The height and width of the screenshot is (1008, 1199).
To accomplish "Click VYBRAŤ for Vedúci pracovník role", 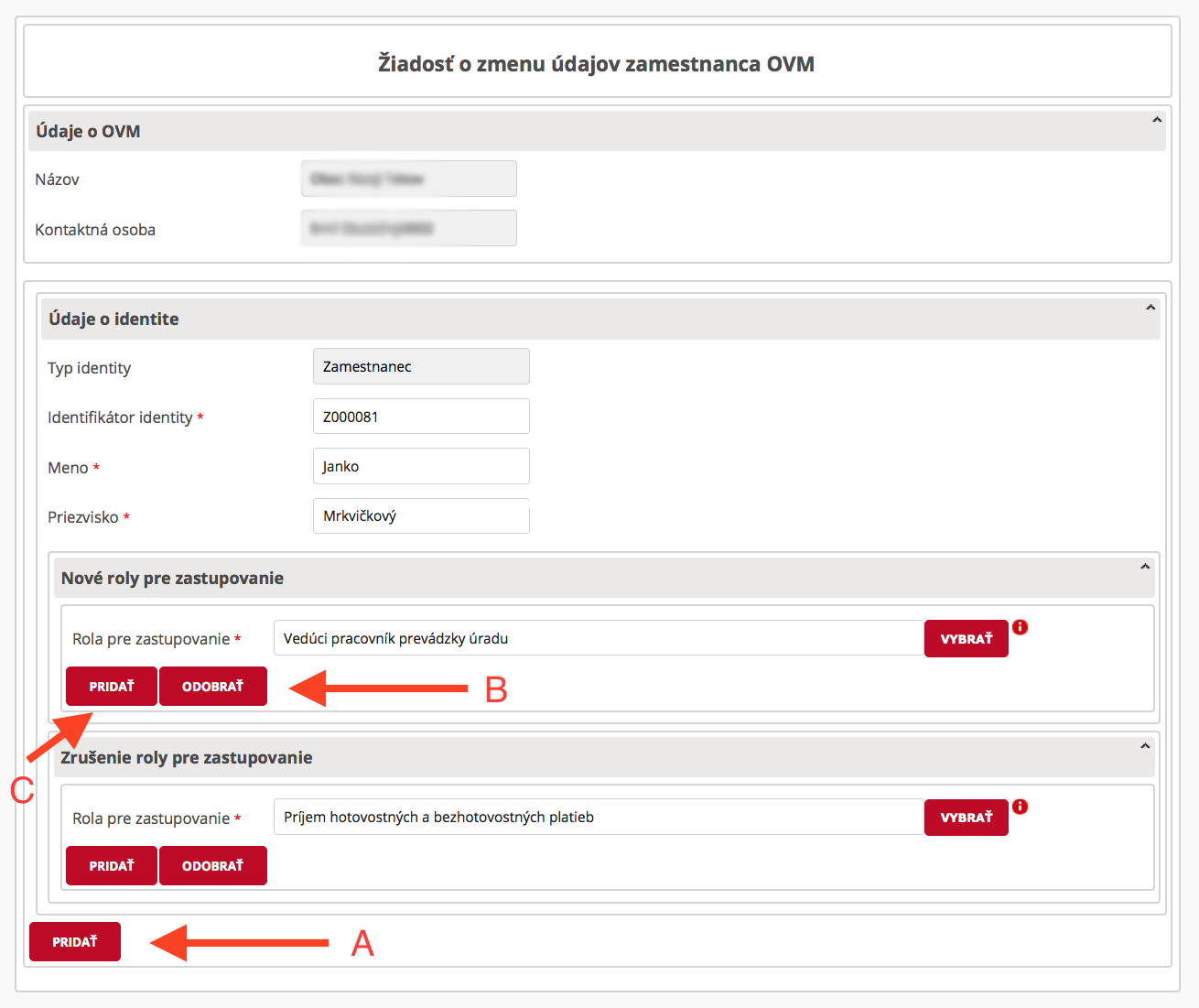I will tap(967, 639).
